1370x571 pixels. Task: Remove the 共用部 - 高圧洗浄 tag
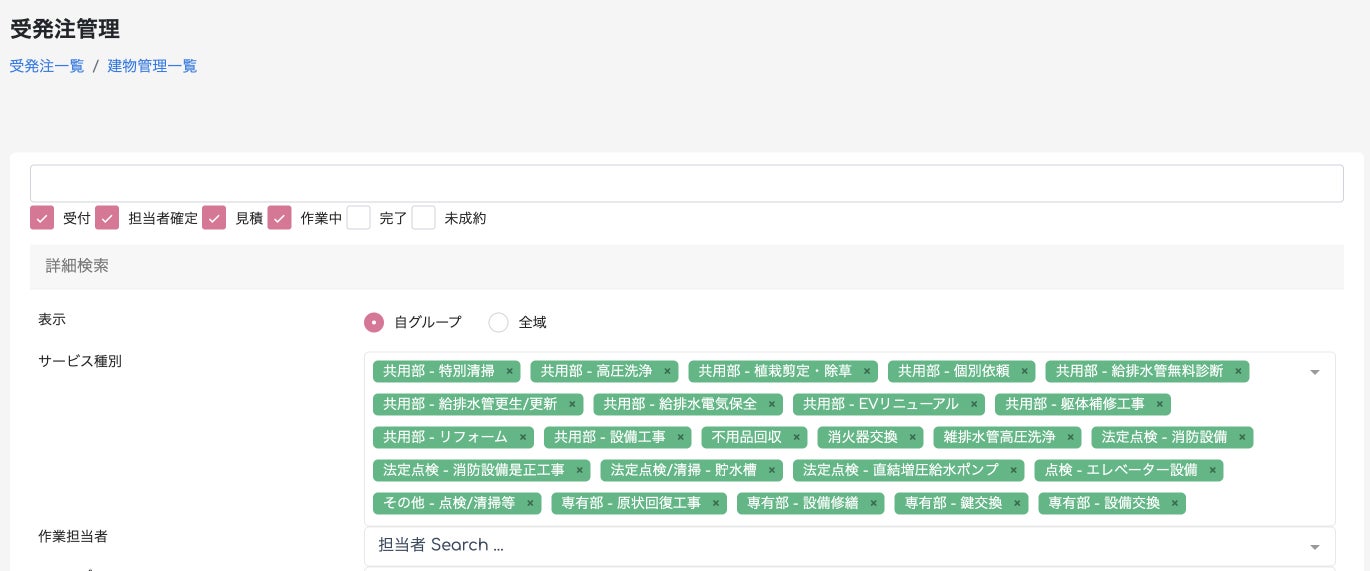click(667, 371)
